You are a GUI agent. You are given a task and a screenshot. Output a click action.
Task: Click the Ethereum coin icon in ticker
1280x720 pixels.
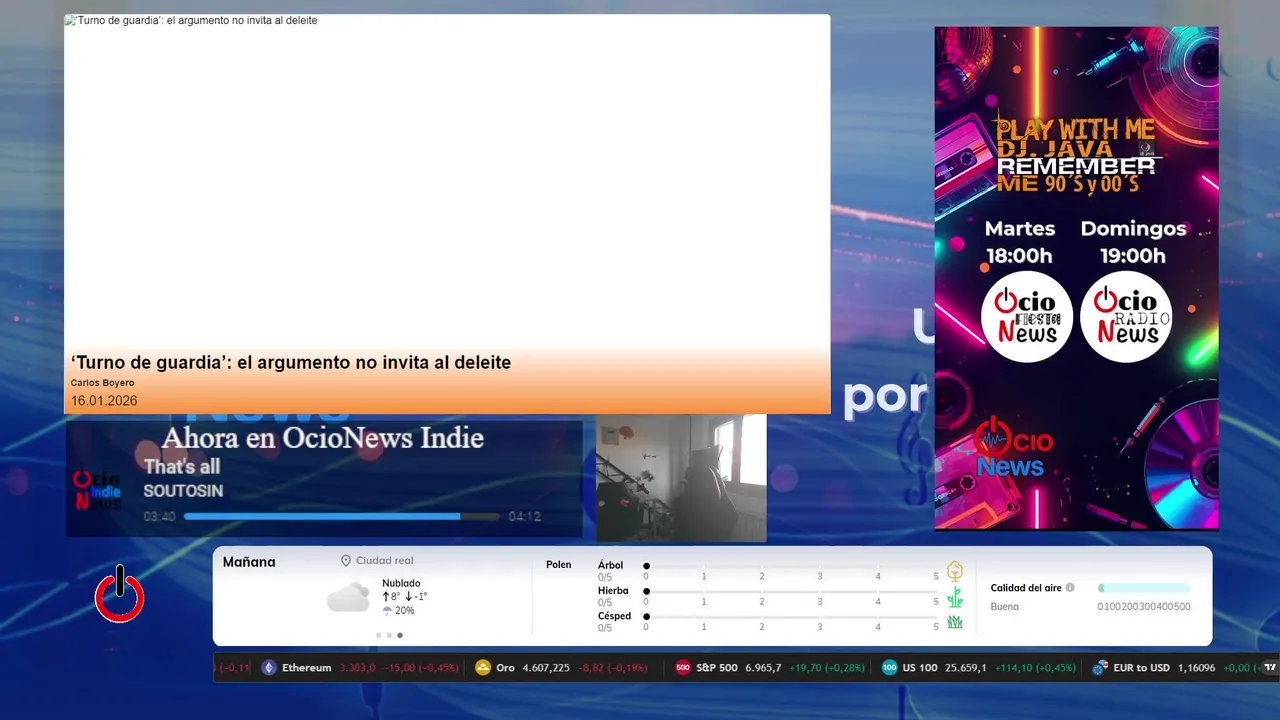coord(268,667)
